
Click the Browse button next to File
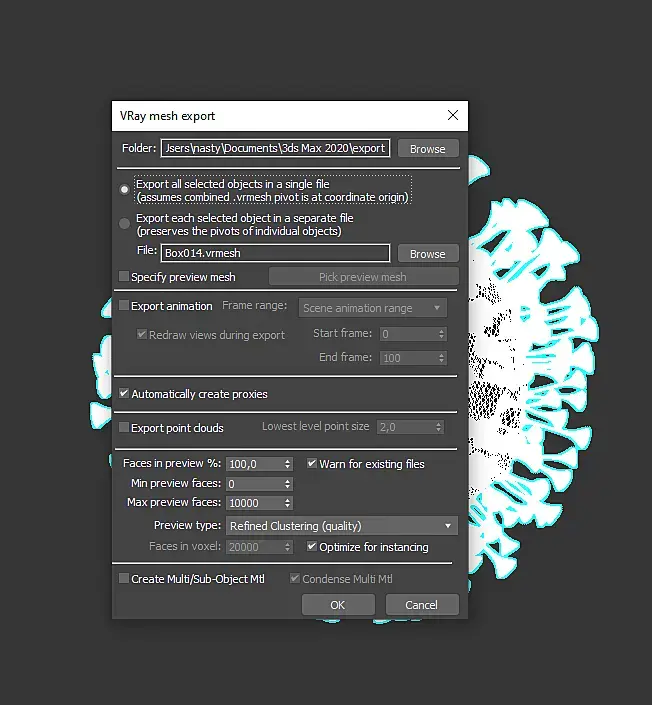click(x=428, y=254)
